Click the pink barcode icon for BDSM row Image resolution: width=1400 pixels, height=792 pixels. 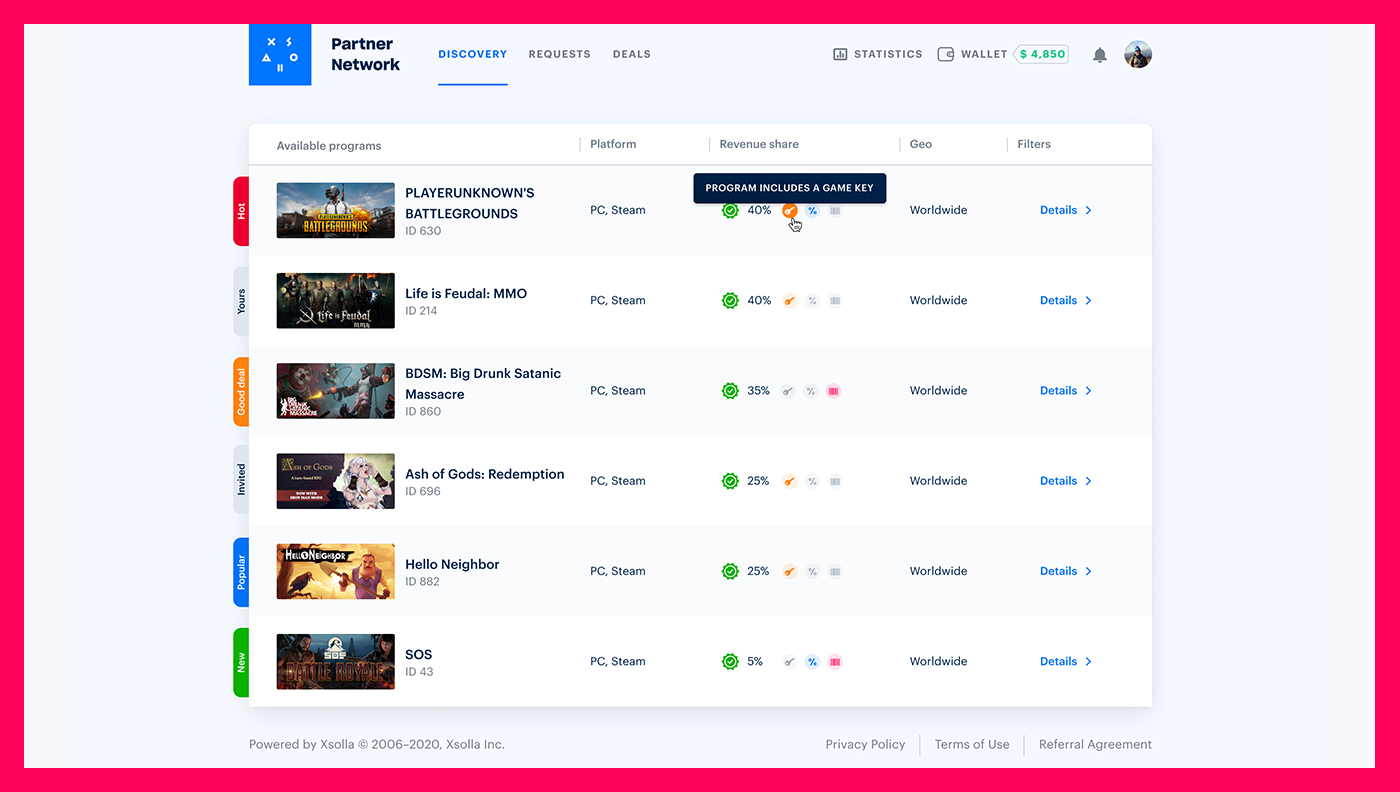coord(834,391)
